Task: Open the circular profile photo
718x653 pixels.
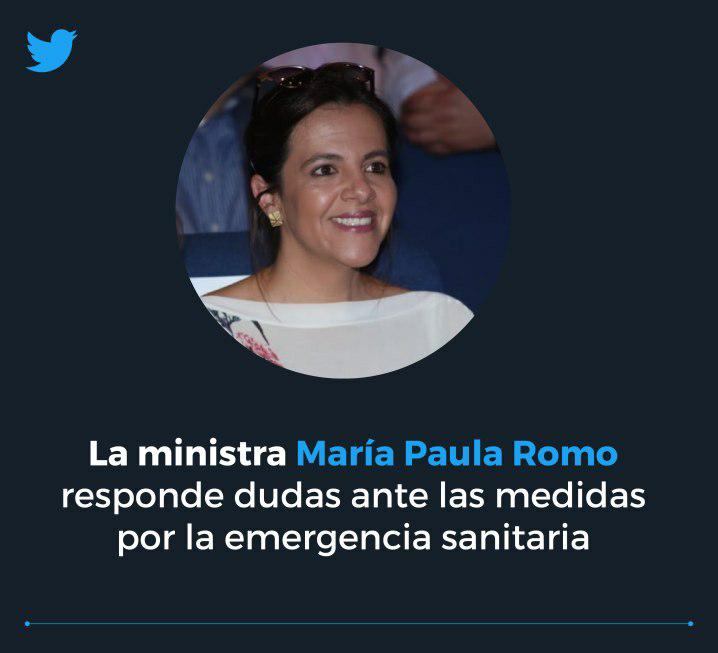Action: pos(343,211)
